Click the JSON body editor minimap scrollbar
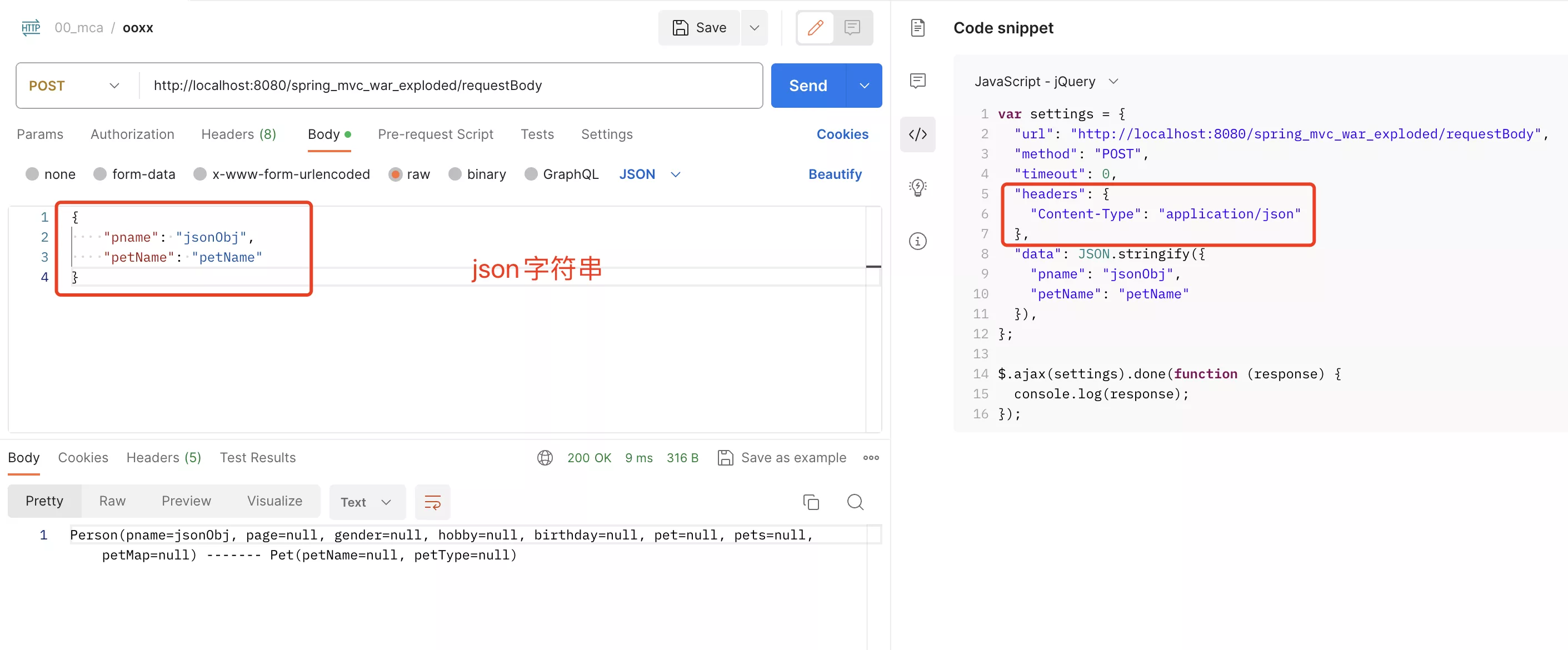 (873, 319)
